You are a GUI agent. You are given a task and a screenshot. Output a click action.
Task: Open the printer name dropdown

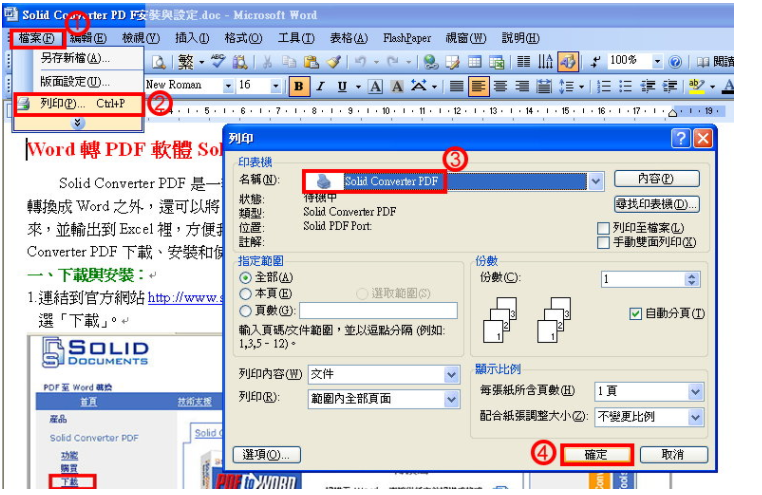tap(596, 182)
